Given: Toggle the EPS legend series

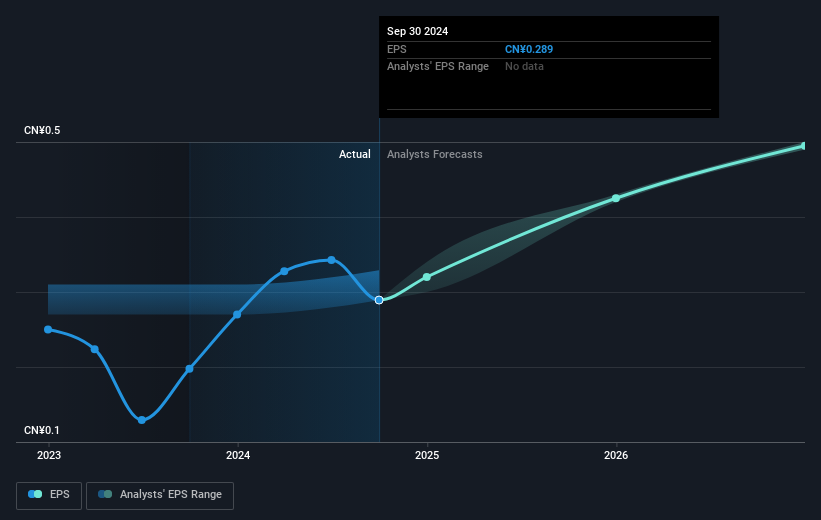Looking at the screenshot, I should (49, 495).
